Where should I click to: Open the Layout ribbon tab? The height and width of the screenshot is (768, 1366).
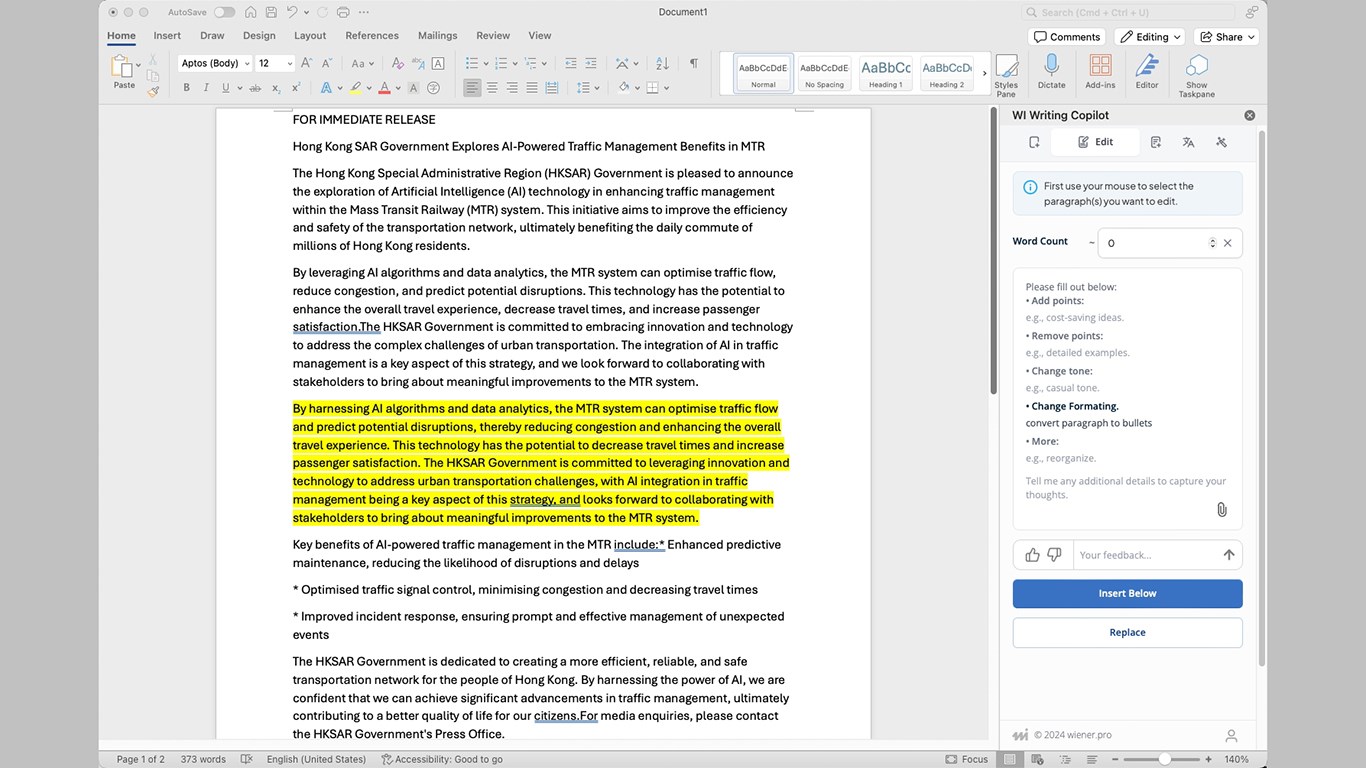310,35
